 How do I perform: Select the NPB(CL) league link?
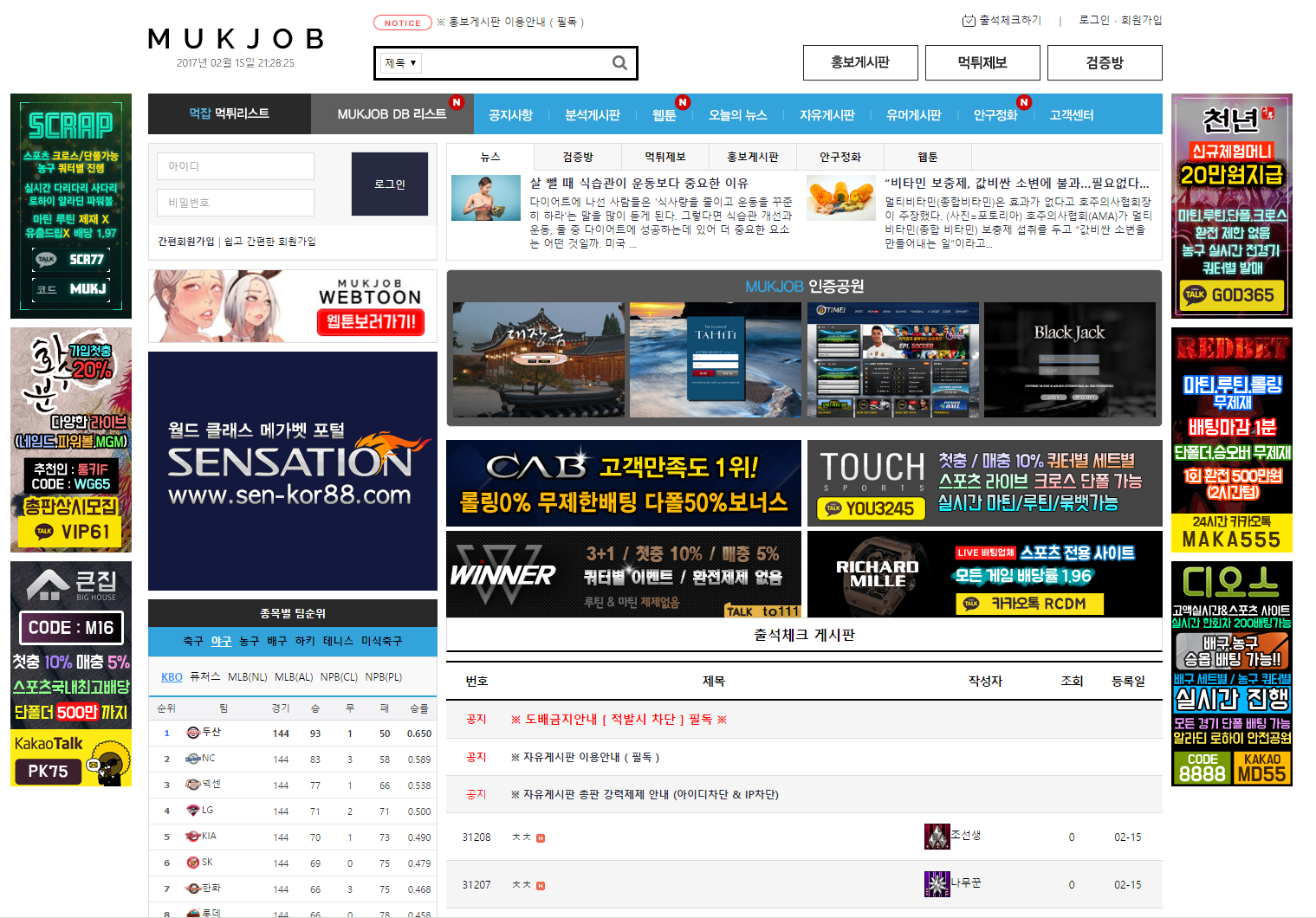click(339, 677)
